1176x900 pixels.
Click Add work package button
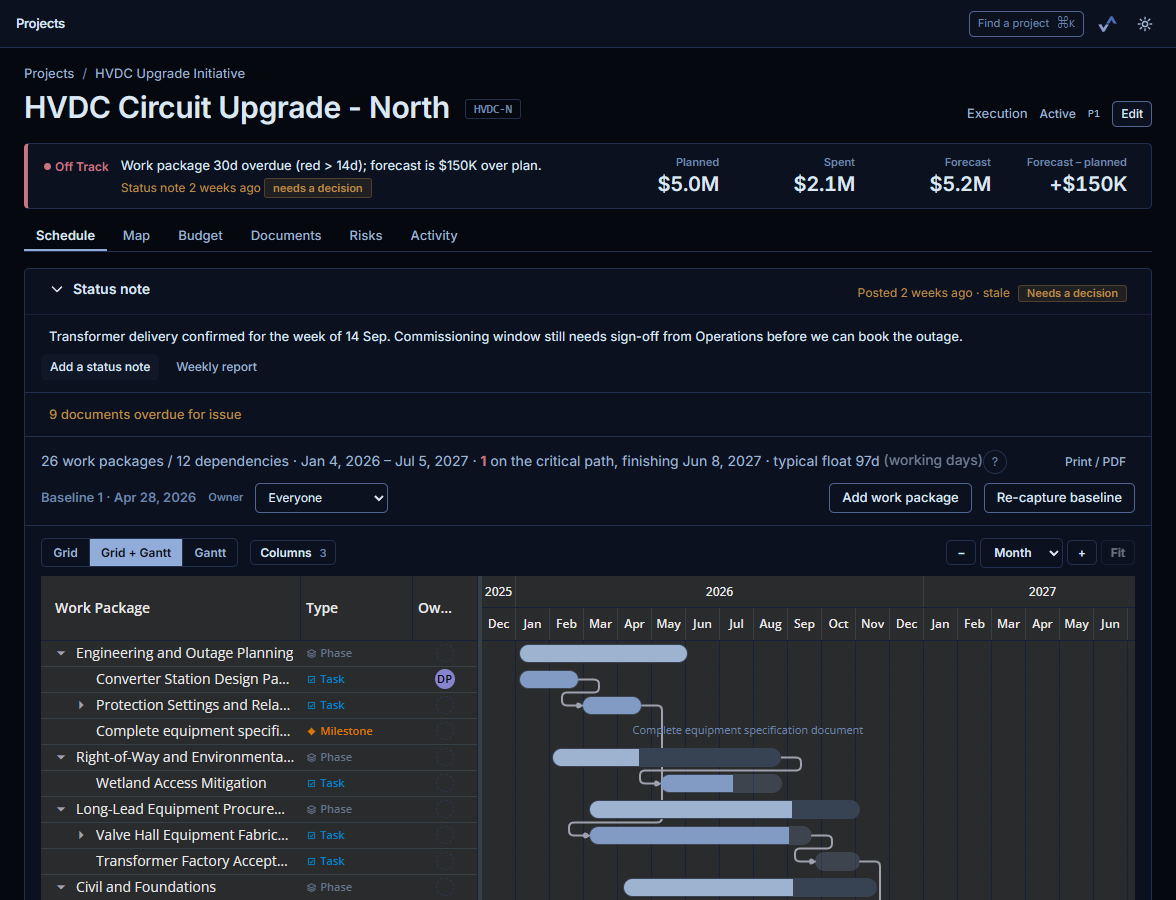(900, 498)
